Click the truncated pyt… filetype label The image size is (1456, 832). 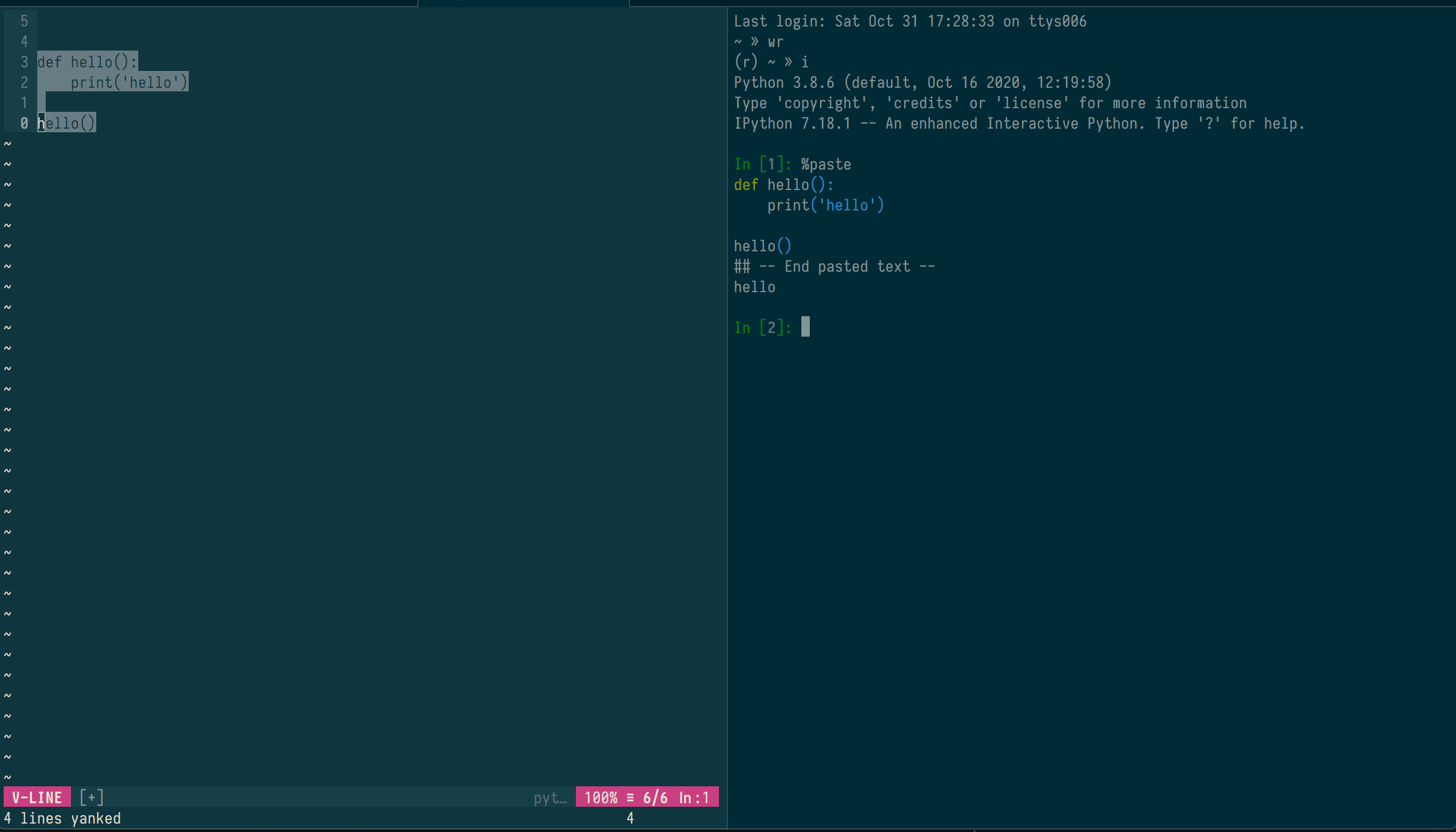pyautogui.click(x=549, y=797)
